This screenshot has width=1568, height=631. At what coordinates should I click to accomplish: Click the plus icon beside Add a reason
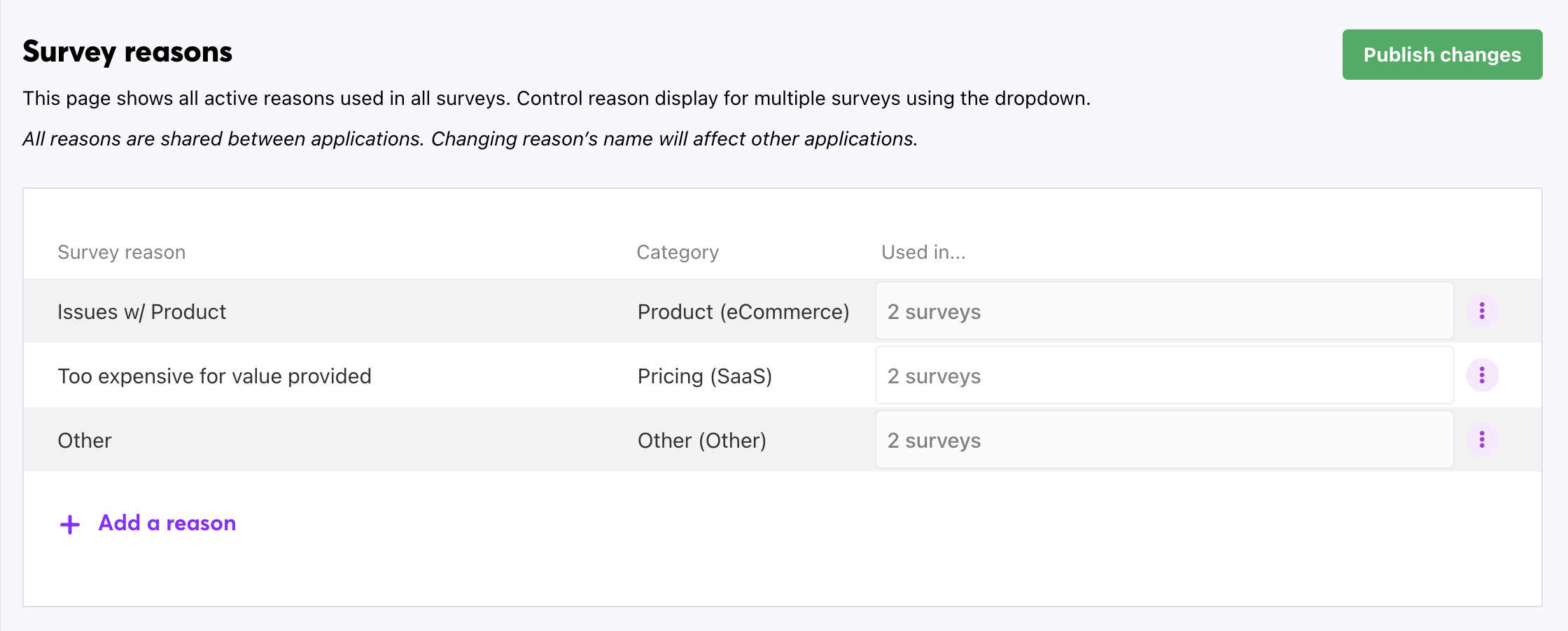point(70,524)
